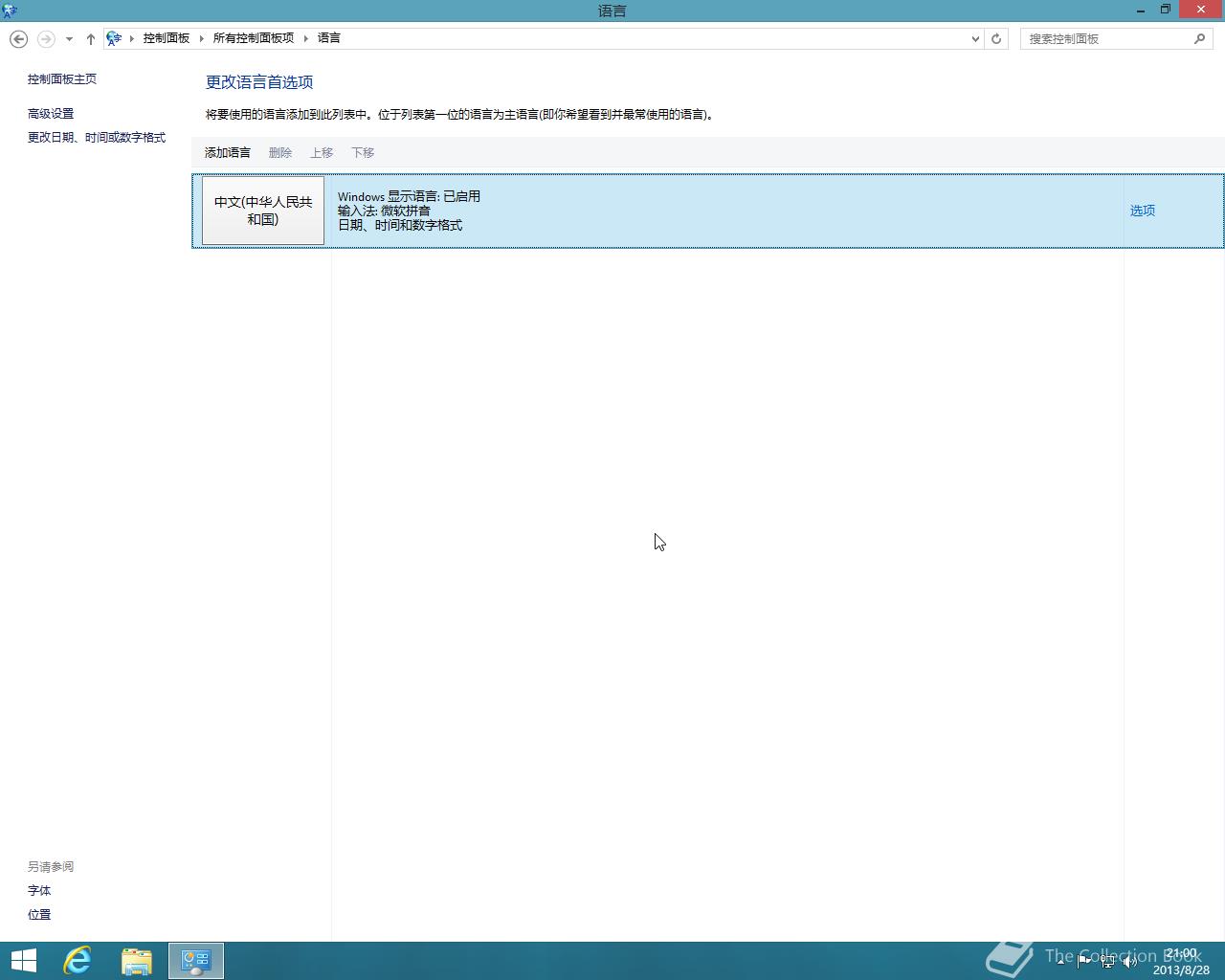Screen dimensions: 1225x980
Task: Click the 更改语言首选项 heading
Action: coord(259,82)
